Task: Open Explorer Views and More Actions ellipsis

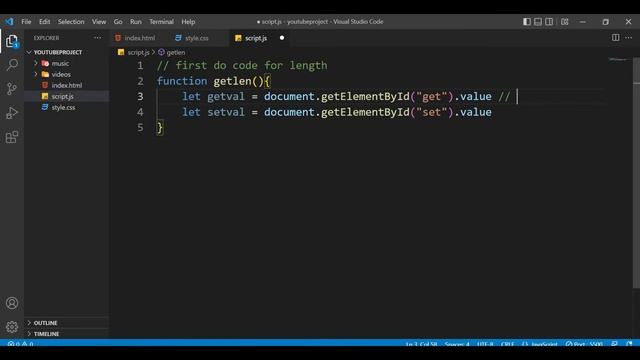Action: (97, 38)
